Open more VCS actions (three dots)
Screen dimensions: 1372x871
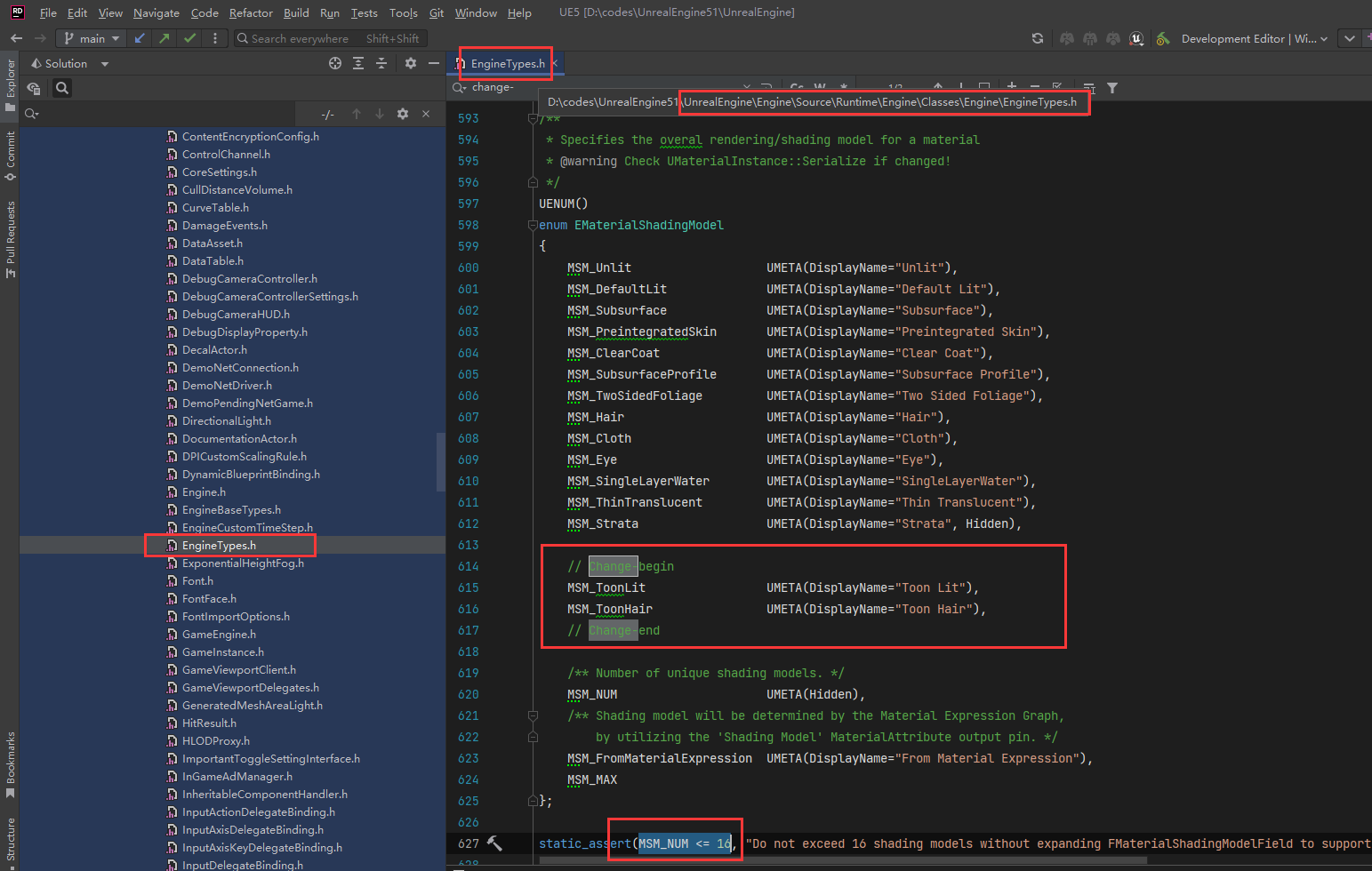pos(214,38)
